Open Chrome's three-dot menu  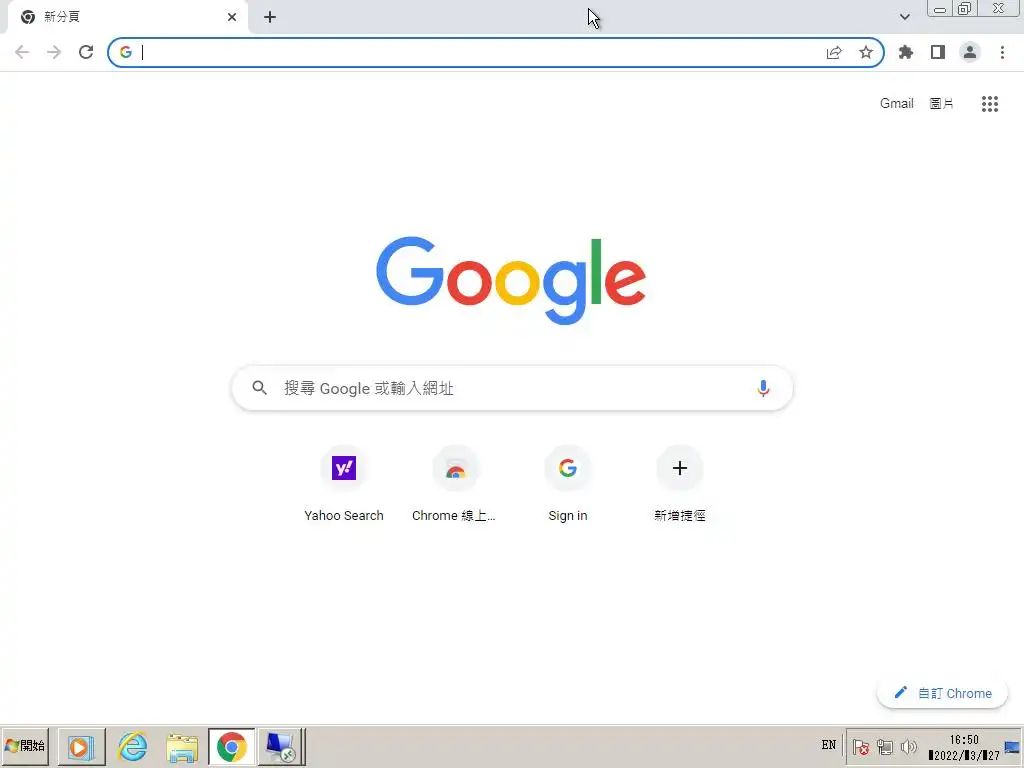click(x=1002, y=52)
